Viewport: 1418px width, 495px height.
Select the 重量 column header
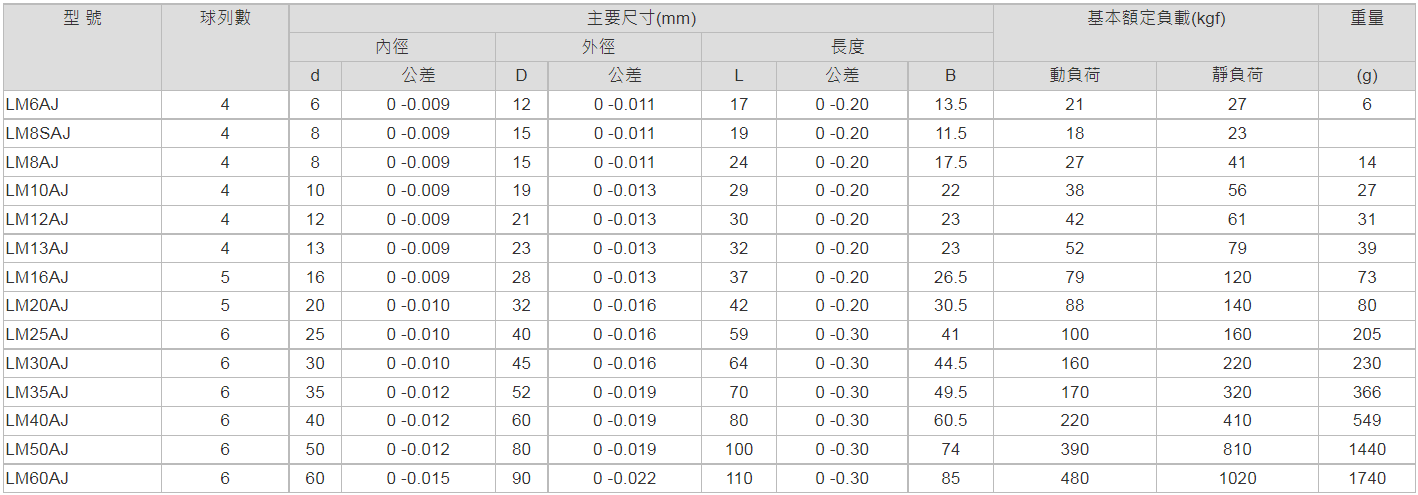[1367, 18]
